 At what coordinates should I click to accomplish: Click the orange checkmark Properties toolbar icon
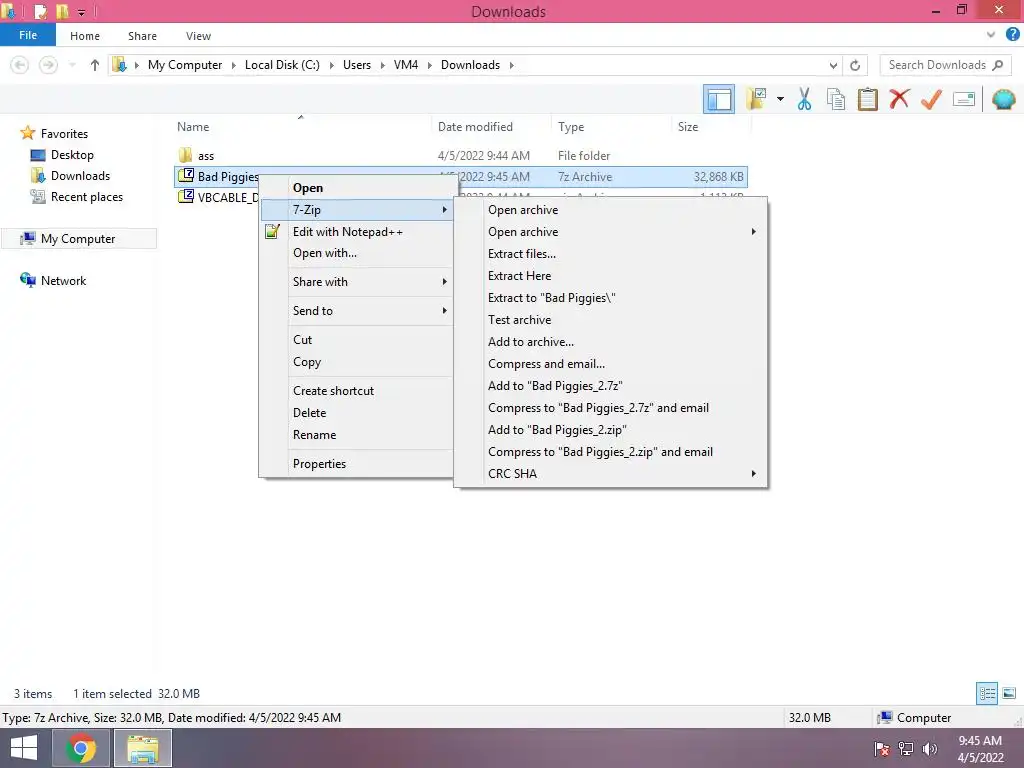click(931, 99)
